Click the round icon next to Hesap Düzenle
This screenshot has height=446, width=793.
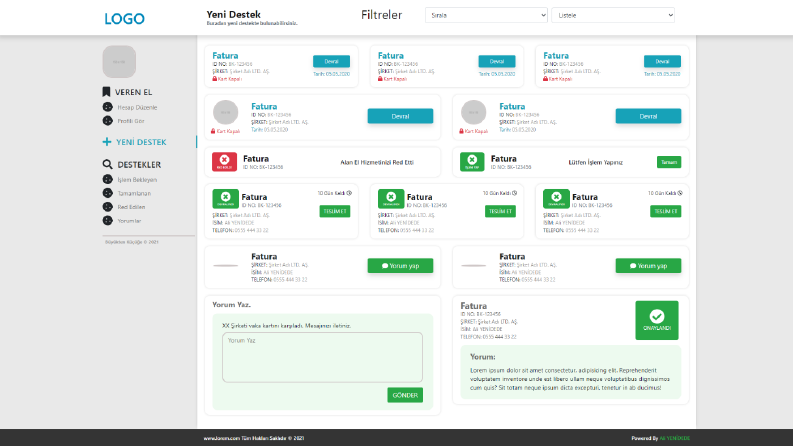(108, 107)
